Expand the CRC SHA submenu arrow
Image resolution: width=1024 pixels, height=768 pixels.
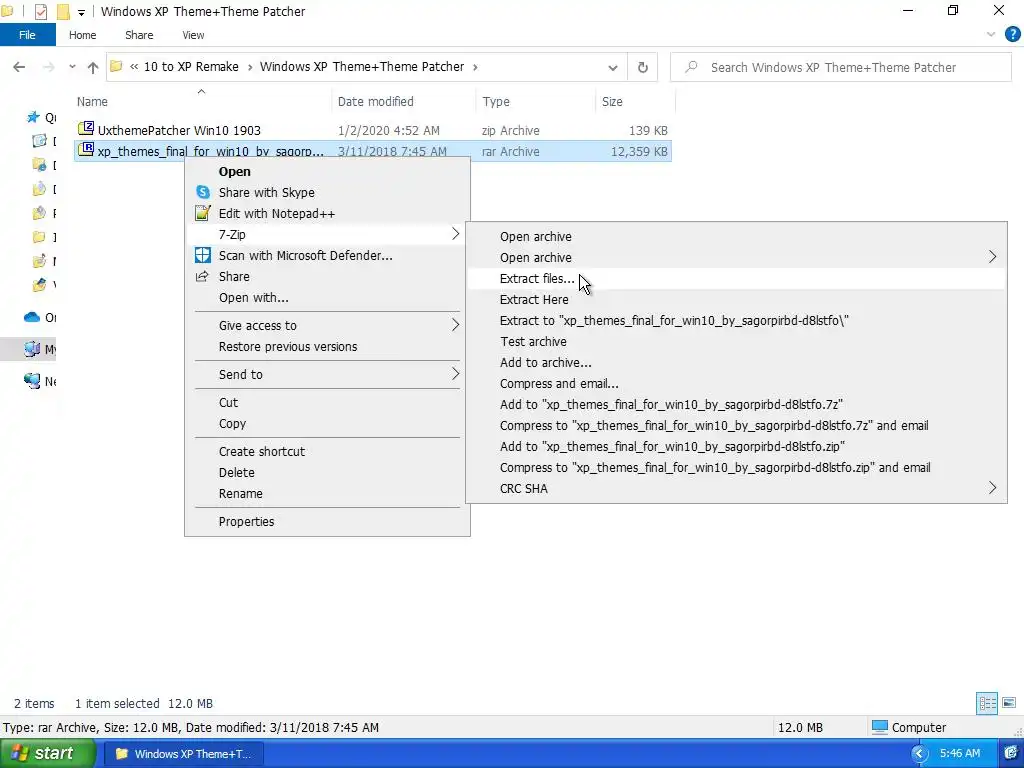click(992, 488)
